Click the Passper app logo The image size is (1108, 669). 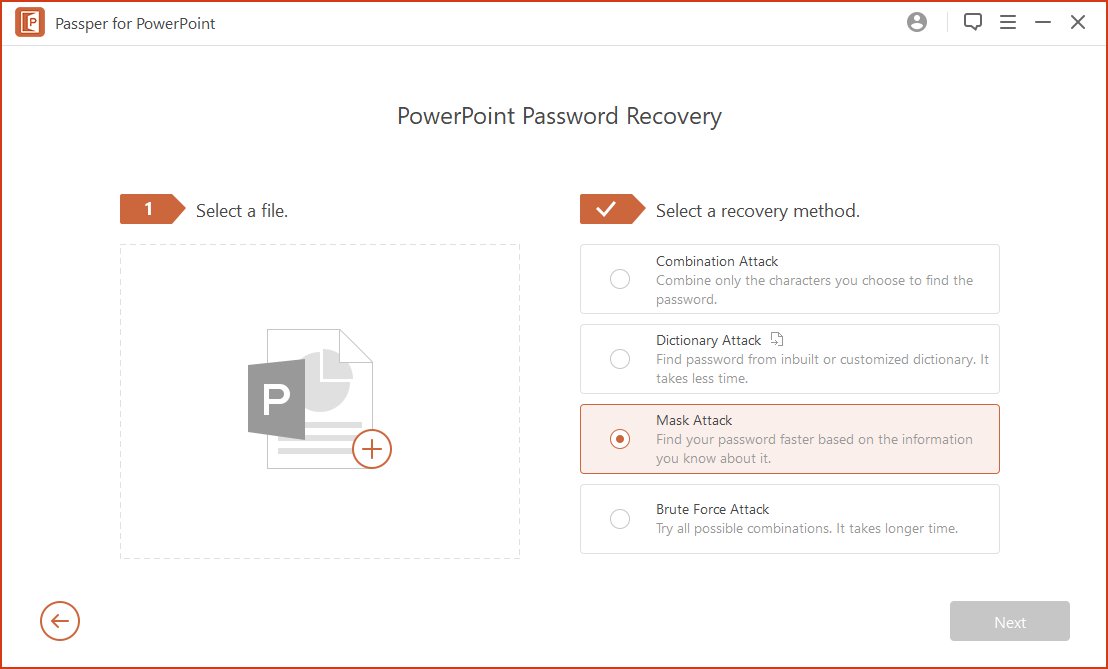(x=30, y=23)
